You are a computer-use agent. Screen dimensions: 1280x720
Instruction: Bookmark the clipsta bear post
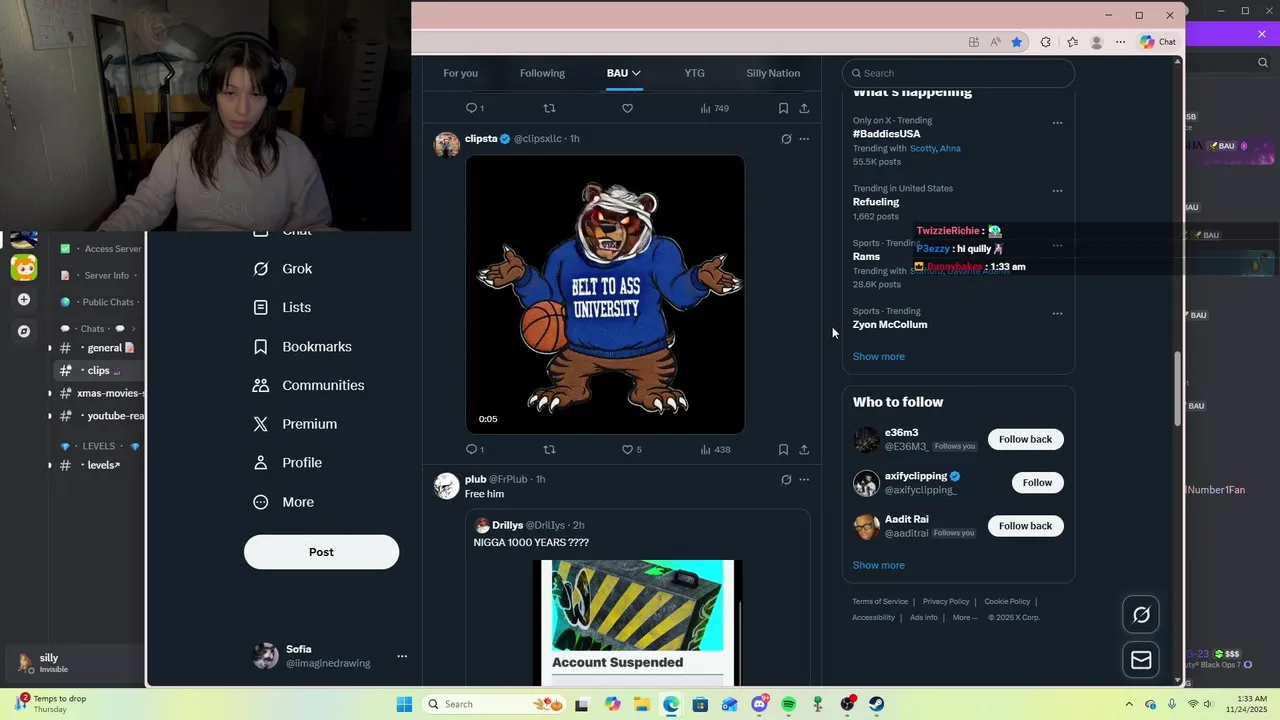coord(783,450)
